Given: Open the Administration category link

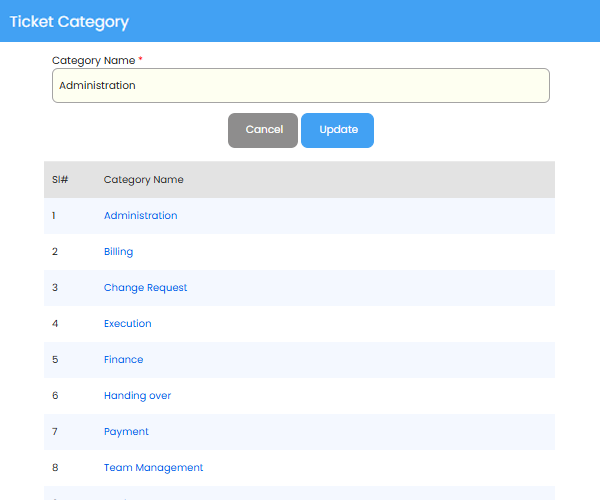Looking at the screenshot, I should pyautogui.click(x=140, y=215).
